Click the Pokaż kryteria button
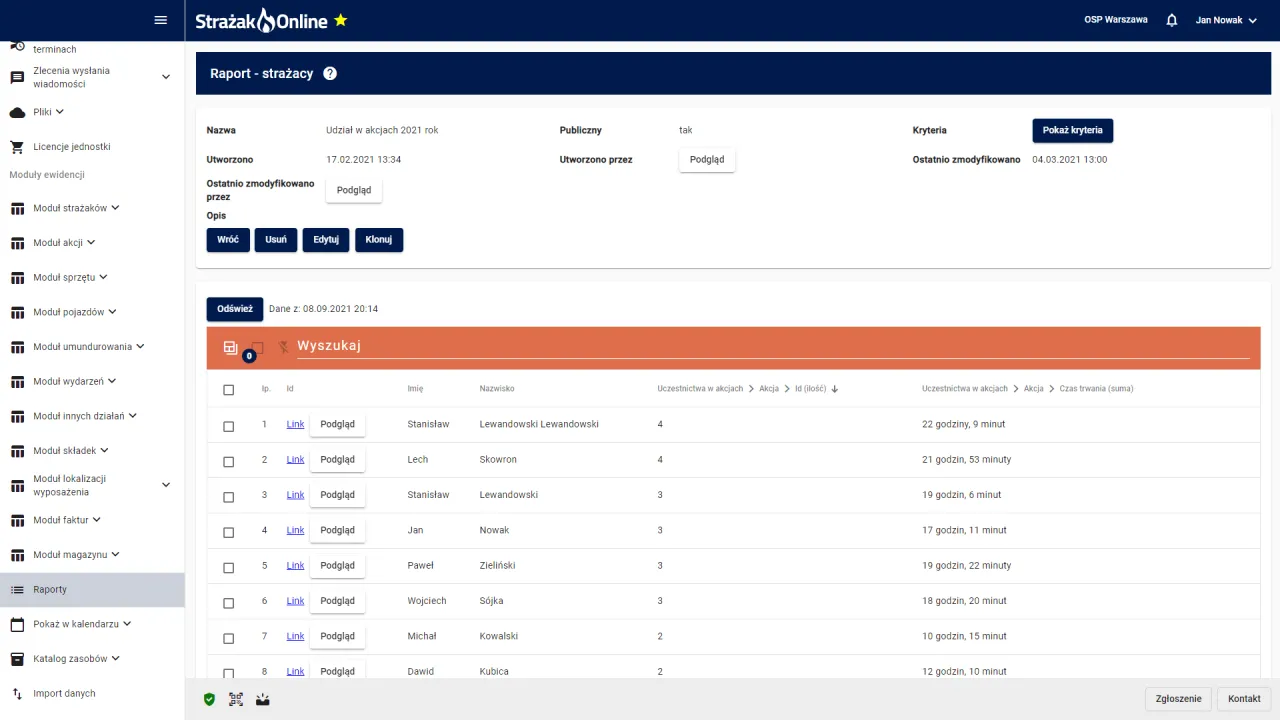 (1072, 131)
